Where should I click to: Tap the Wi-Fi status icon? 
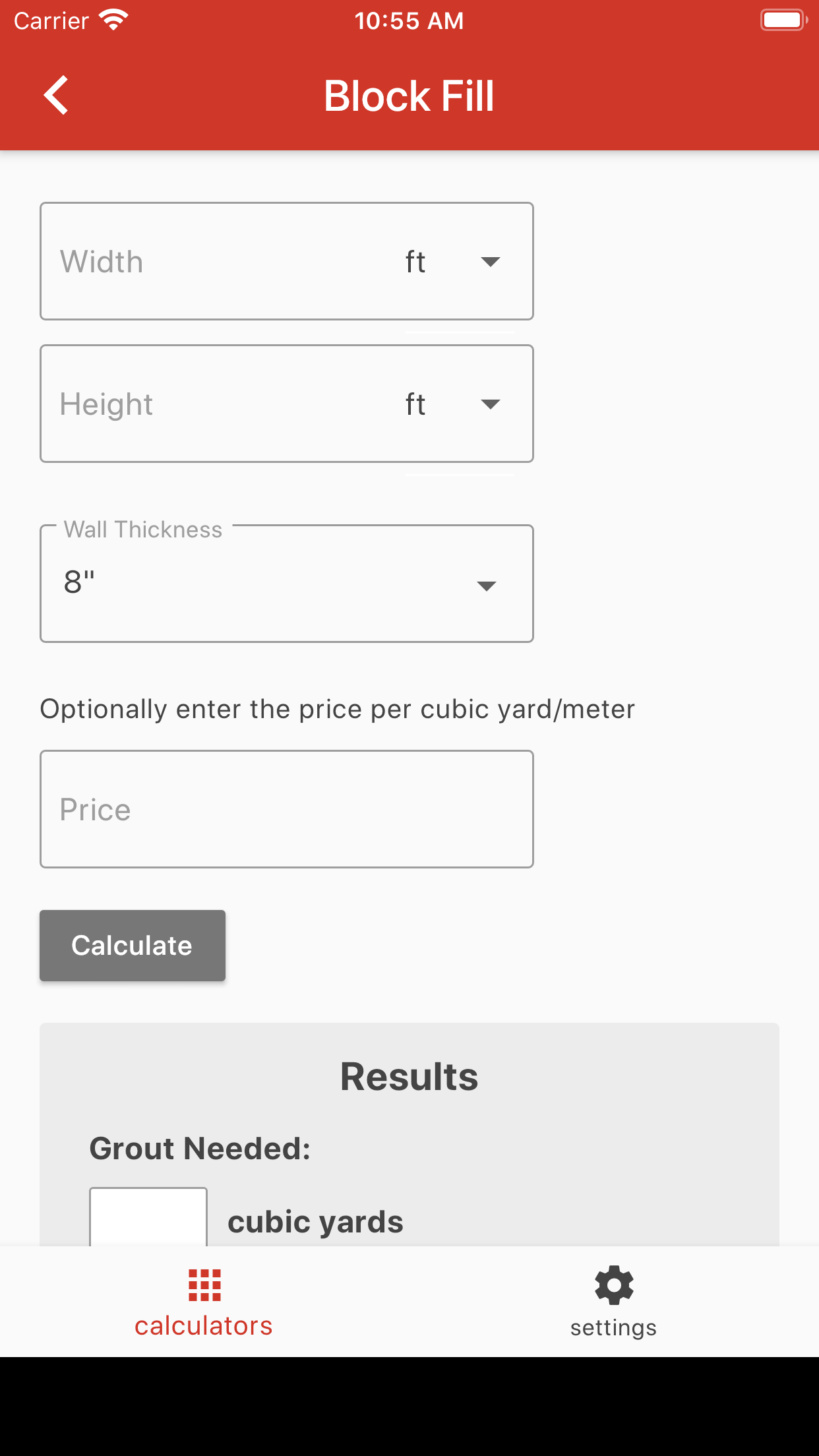coord(114,20)
